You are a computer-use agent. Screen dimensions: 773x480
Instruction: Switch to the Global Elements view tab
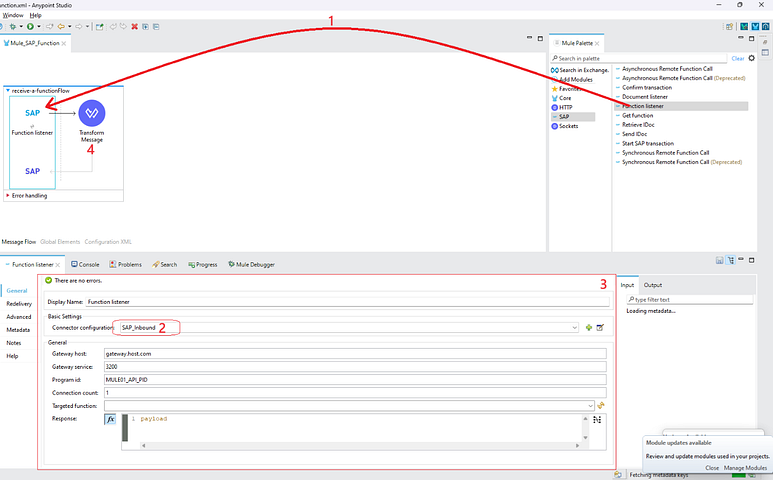coord(60,242)
